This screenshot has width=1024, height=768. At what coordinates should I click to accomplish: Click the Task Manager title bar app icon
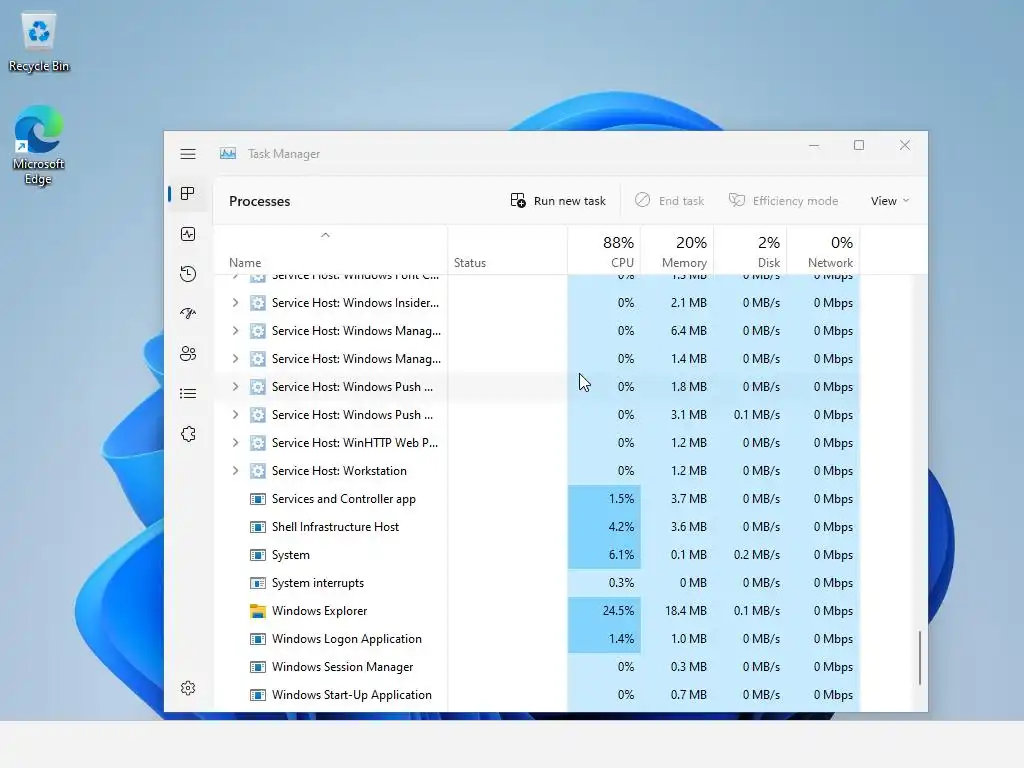pos(228,154)
